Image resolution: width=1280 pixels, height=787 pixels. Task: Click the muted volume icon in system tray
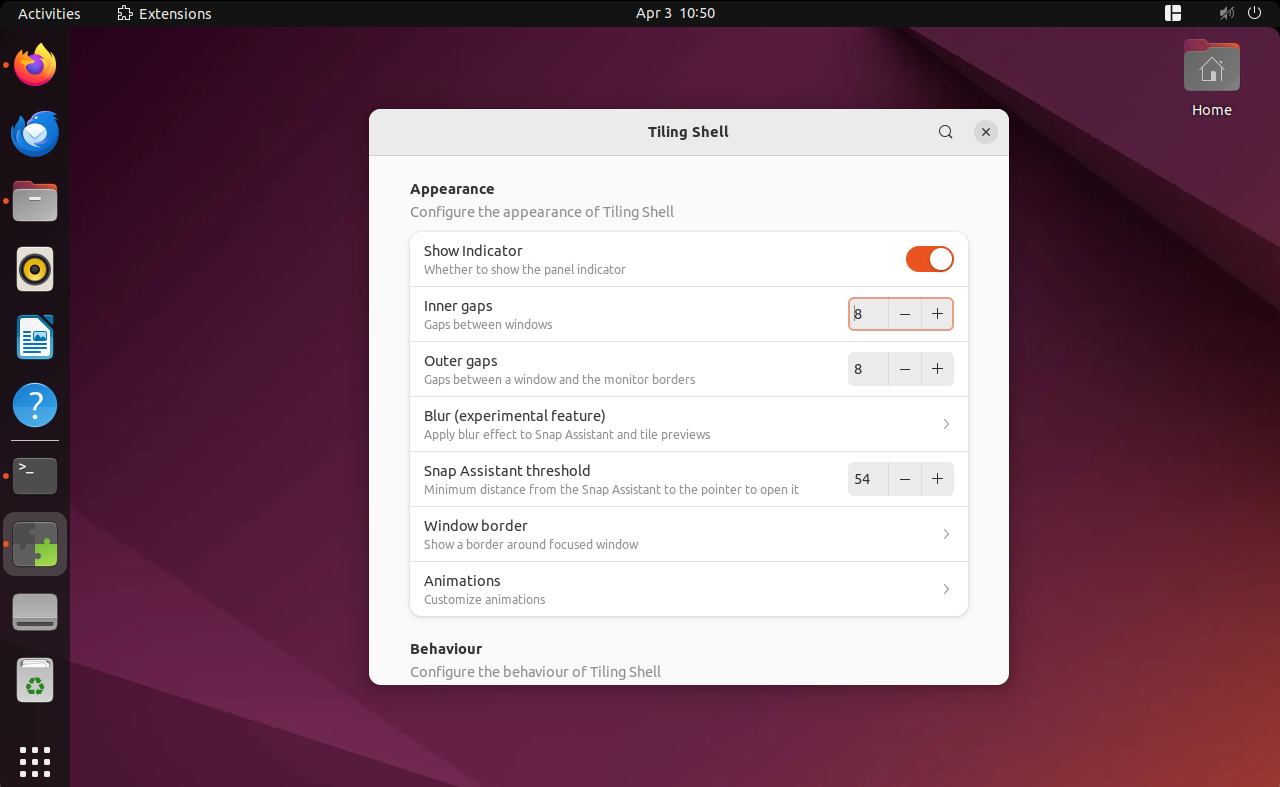(x=1227, y=13)
